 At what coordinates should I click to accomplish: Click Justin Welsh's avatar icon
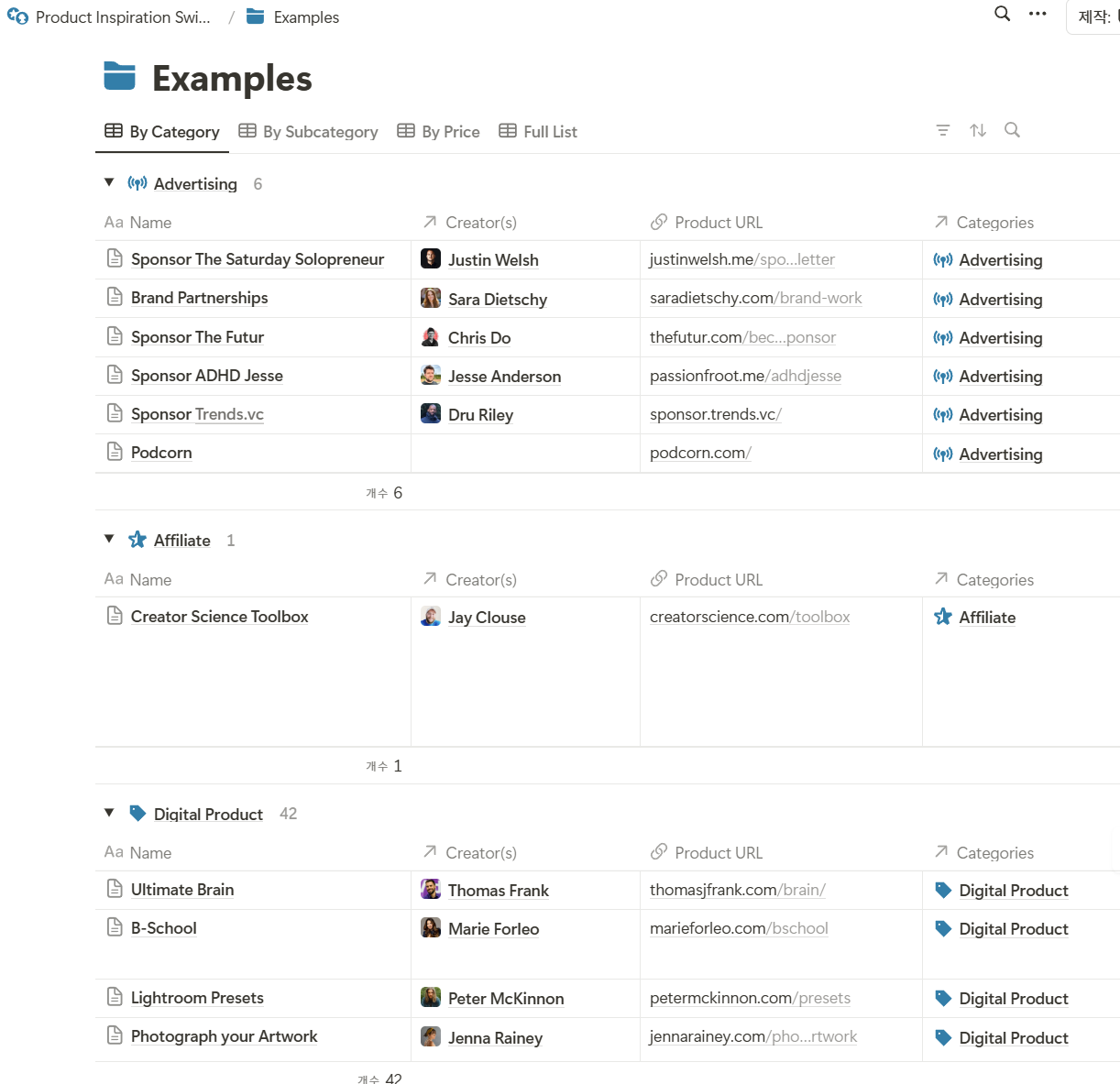point(431,259)
